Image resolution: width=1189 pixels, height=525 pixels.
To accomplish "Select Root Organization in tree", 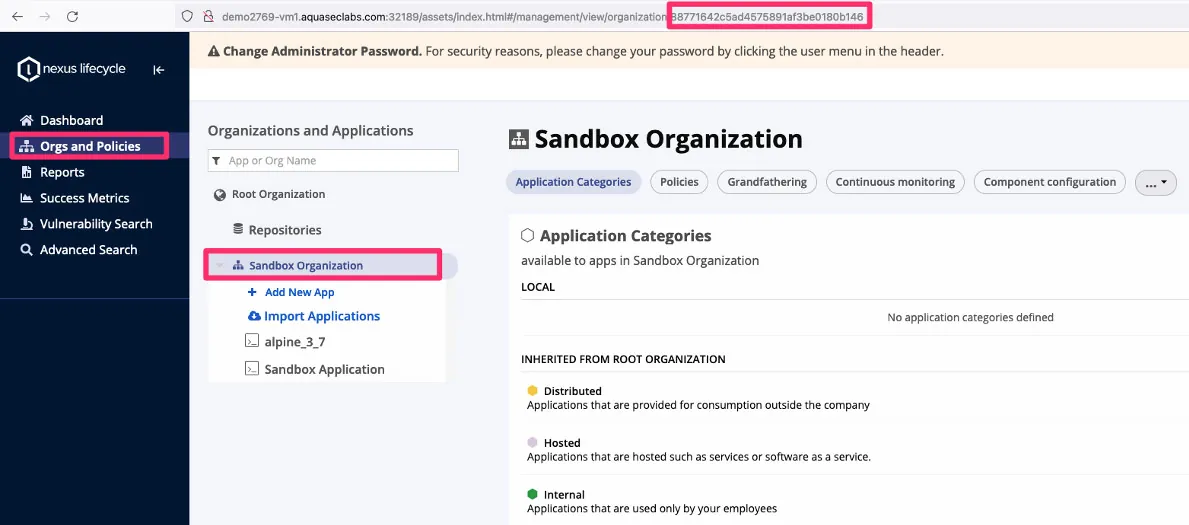I will pyautogui.click(x=278, y=194).
